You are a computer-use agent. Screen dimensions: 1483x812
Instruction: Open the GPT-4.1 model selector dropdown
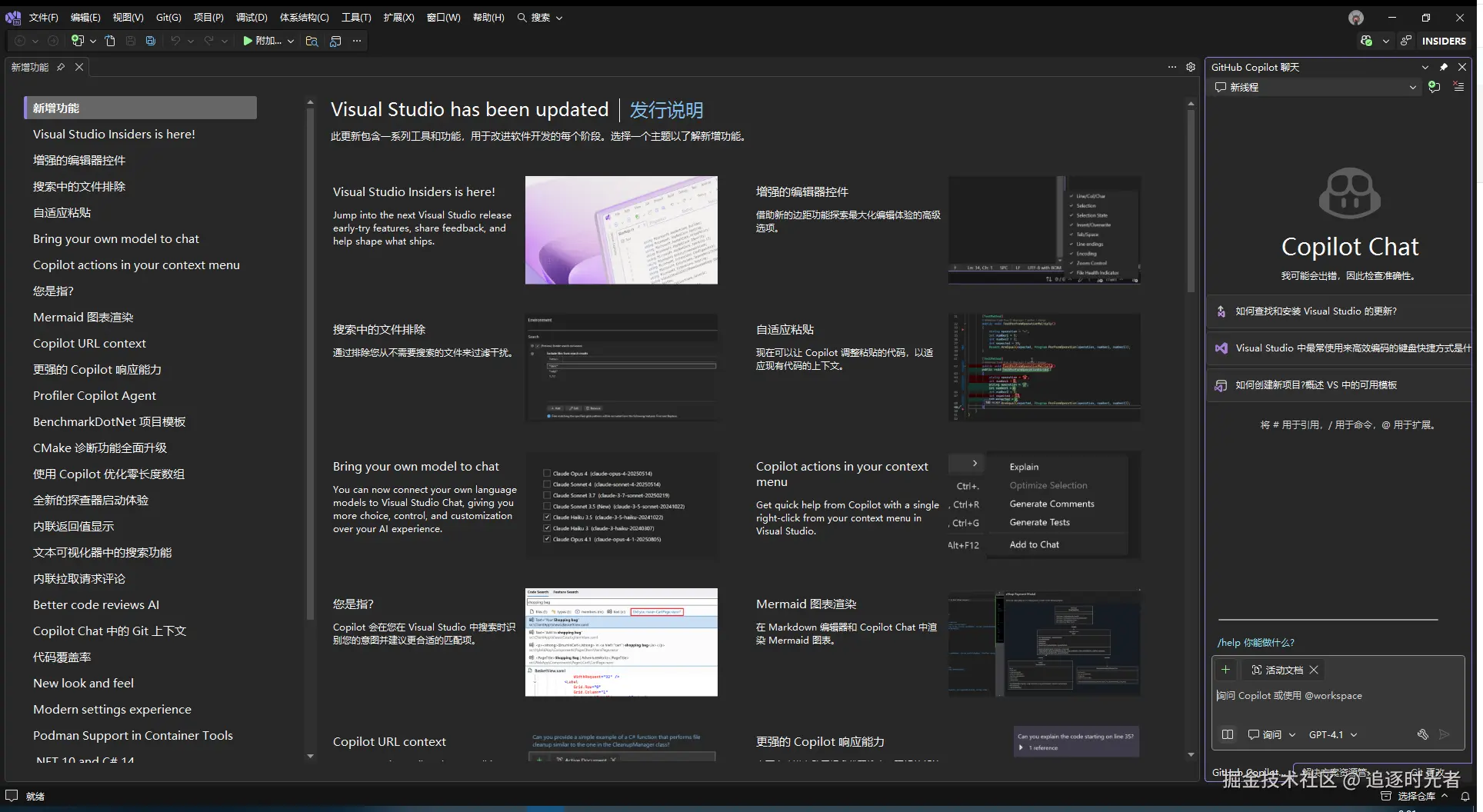click(1333, 734)
